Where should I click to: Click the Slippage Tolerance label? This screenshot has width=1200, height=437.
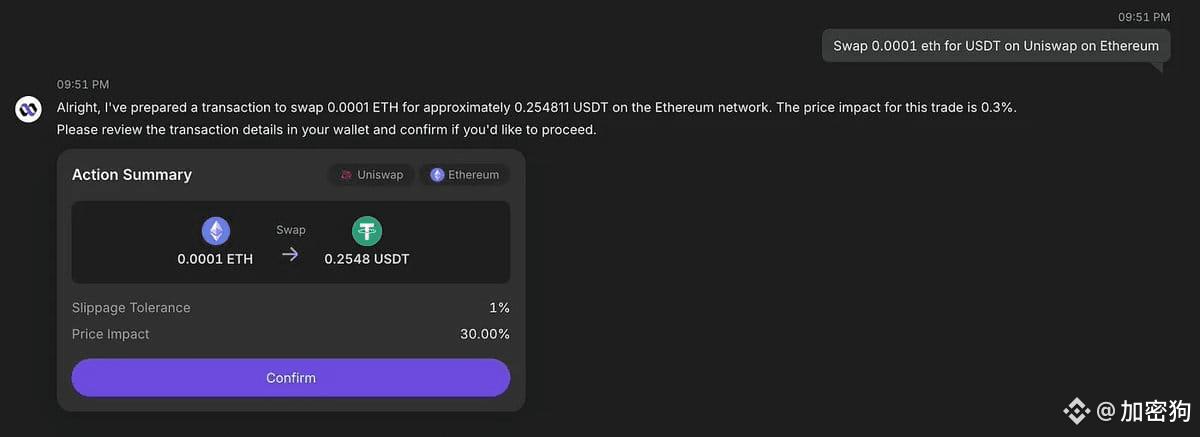pos(131,308)
